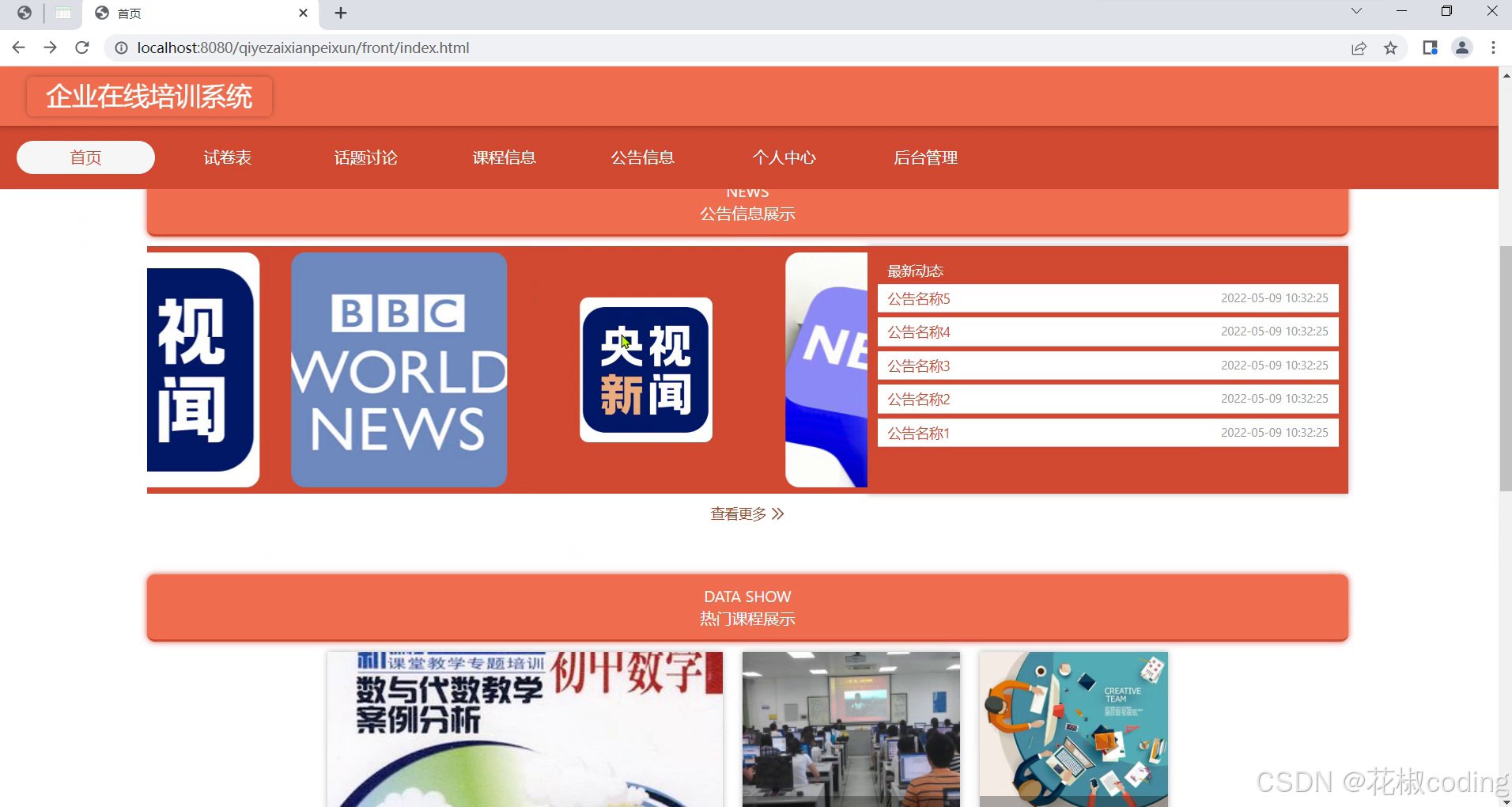Viewport: 1512px width, 807px height.
Task: Open the 个人中心 navigation menu item
Action: pos(784,157)
